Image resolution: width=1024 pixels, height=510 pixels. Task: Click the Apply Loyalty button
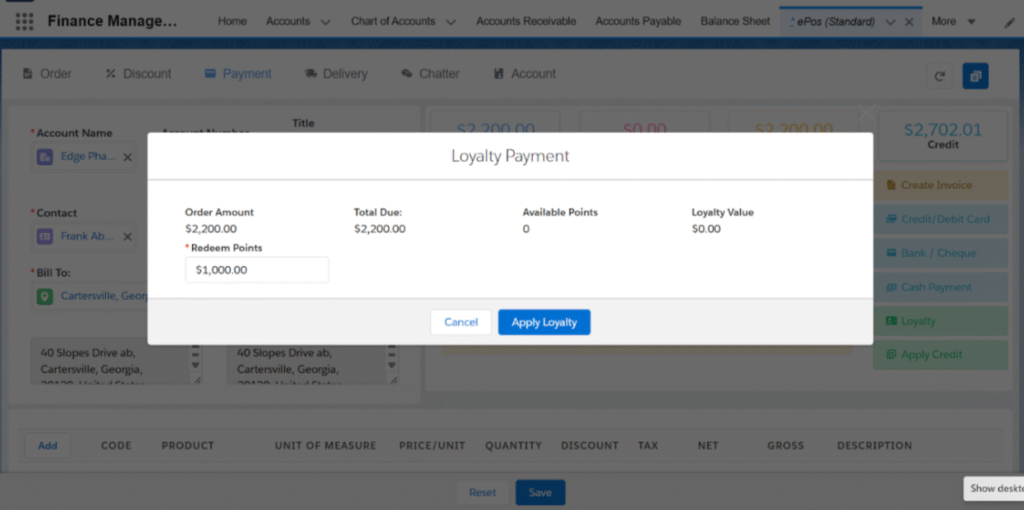[544, 322]
